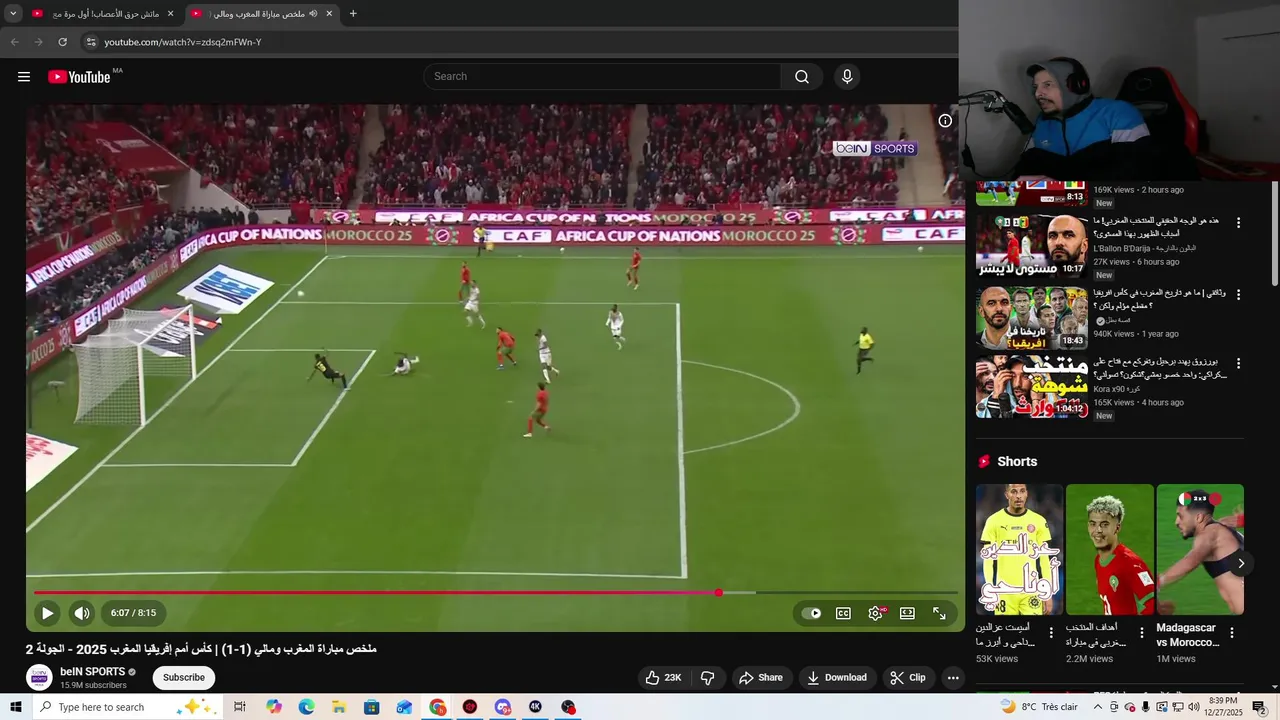This screenshot has width=1280, height=720.
Task: Open Chrome icon on taskbar
Action: tap(438, 707)
